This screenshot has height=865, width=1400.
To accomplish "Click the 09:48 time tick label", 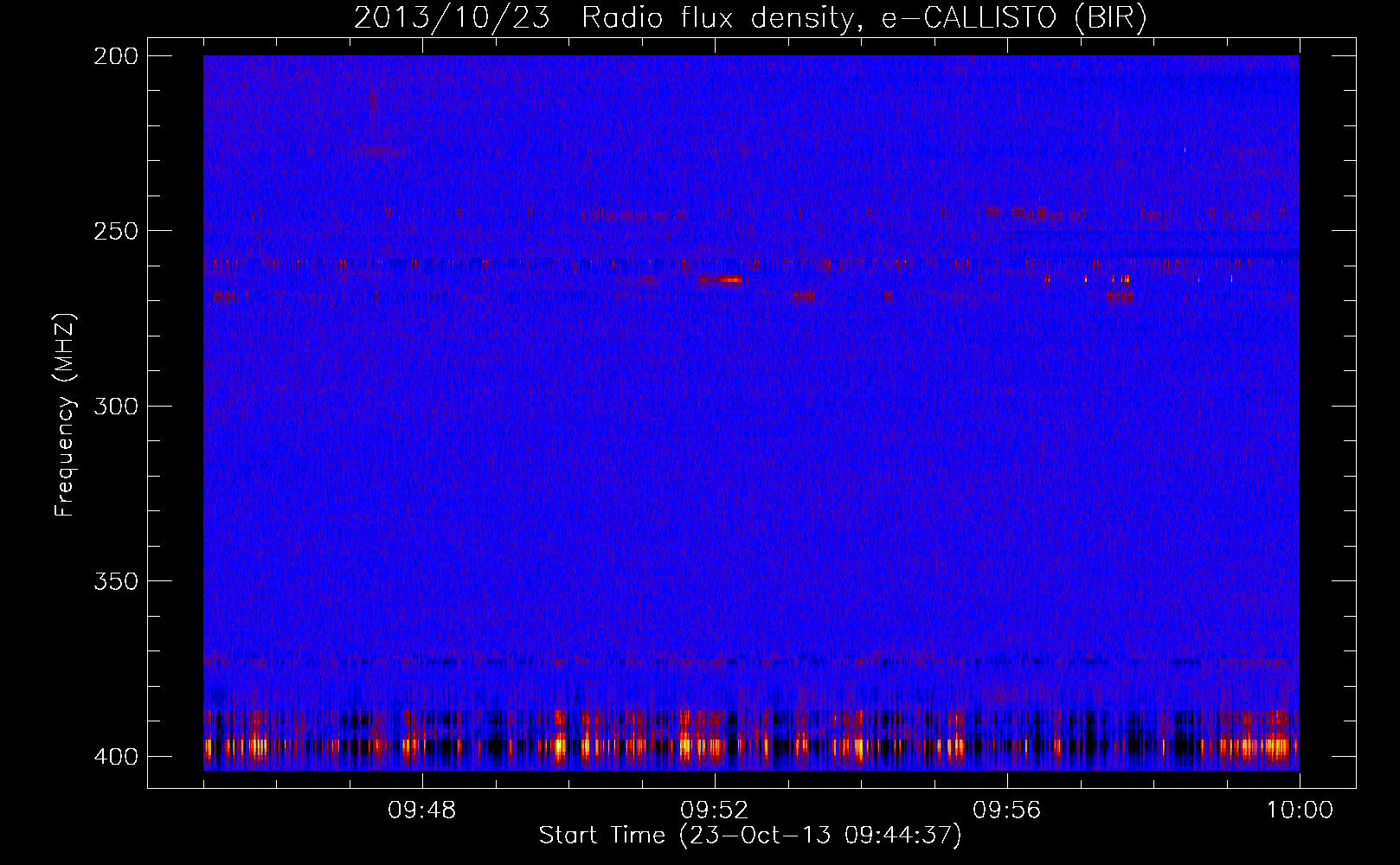I will [x=422, y=811].
